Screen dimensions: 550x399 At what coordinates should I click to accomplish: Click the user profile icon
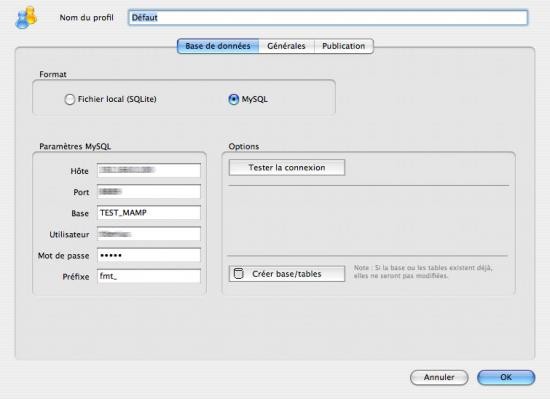pyautogui.click(x=26, y=18)
